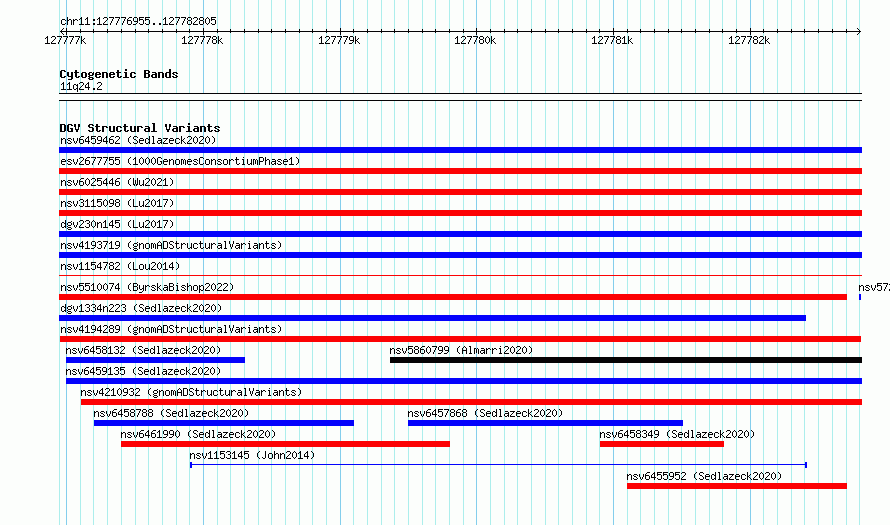Viewport: 890px width, 525px height.
Task: Open the nsv6458788 (Sedlazeck2020) label
Action: point(171,413)
